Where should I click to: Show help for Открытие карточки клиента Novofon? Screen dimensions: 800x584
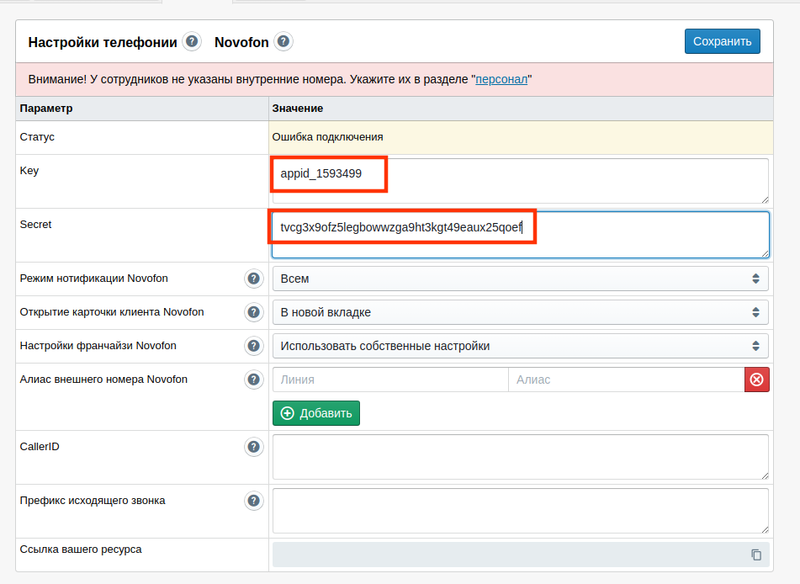[254, 312]
